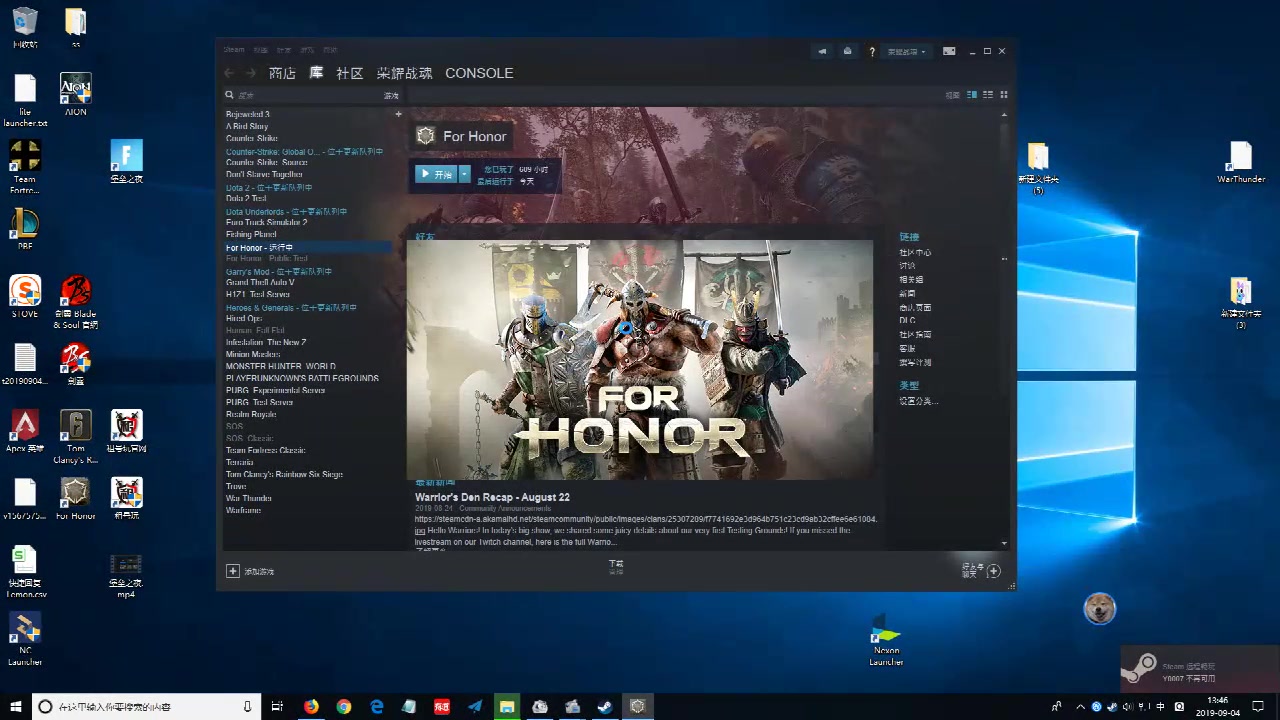The width and height of the screenshot is (1280, 720).
Task: Open the CONSOLE tab
Action: (x=479, y=73)
